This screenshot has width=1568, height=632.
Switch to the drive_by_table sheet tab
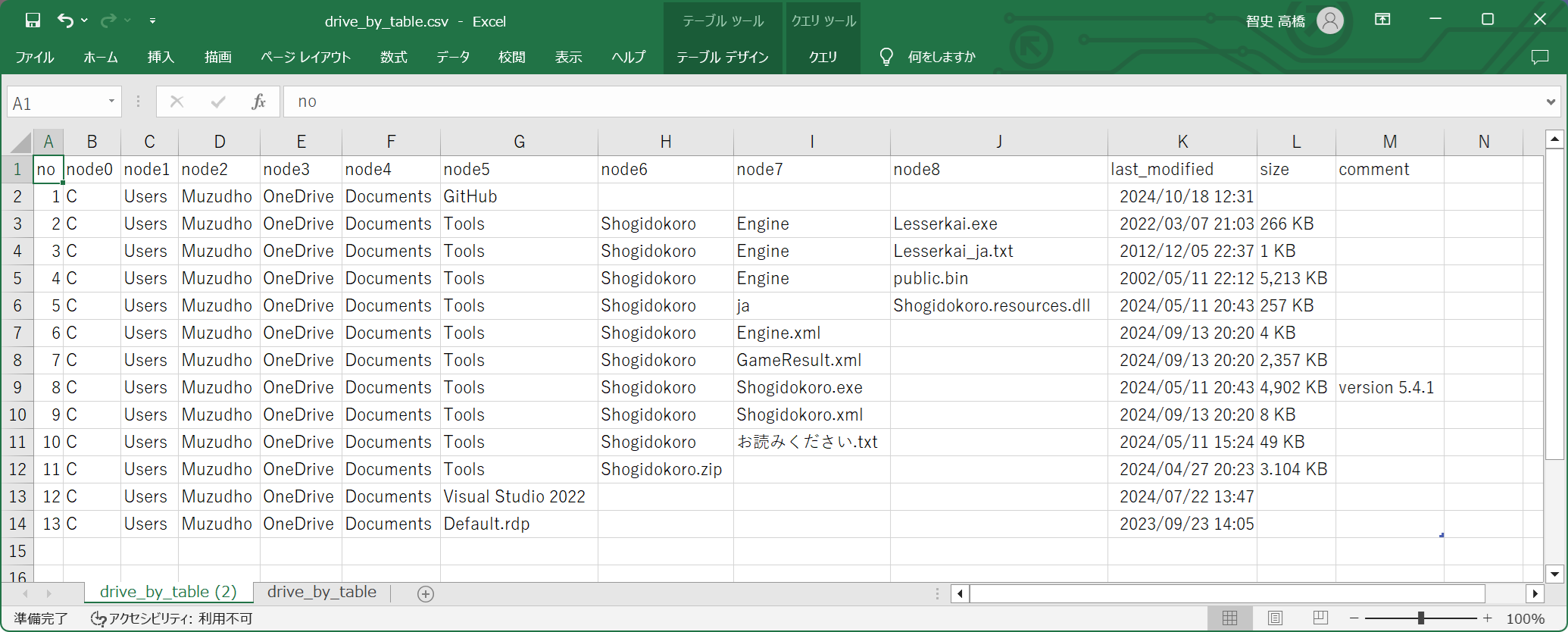point(322,592)
